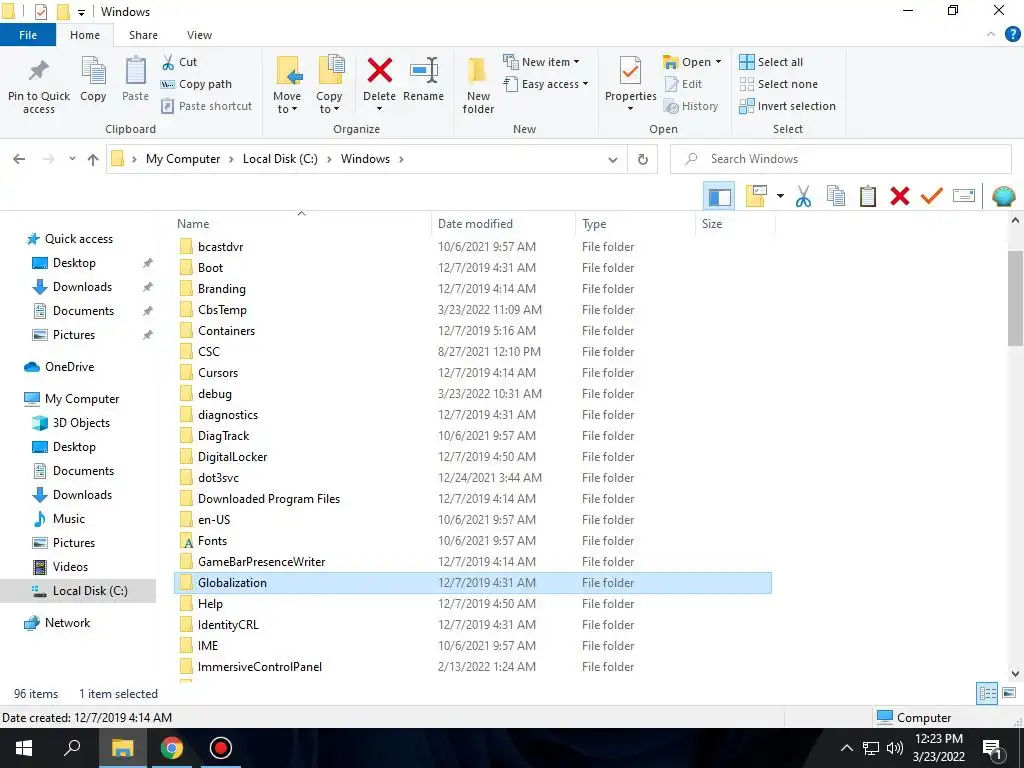Rename the selected folder via ribbon
The height and width of the screenshot is (768, 1024).
[x=423, y=79]
